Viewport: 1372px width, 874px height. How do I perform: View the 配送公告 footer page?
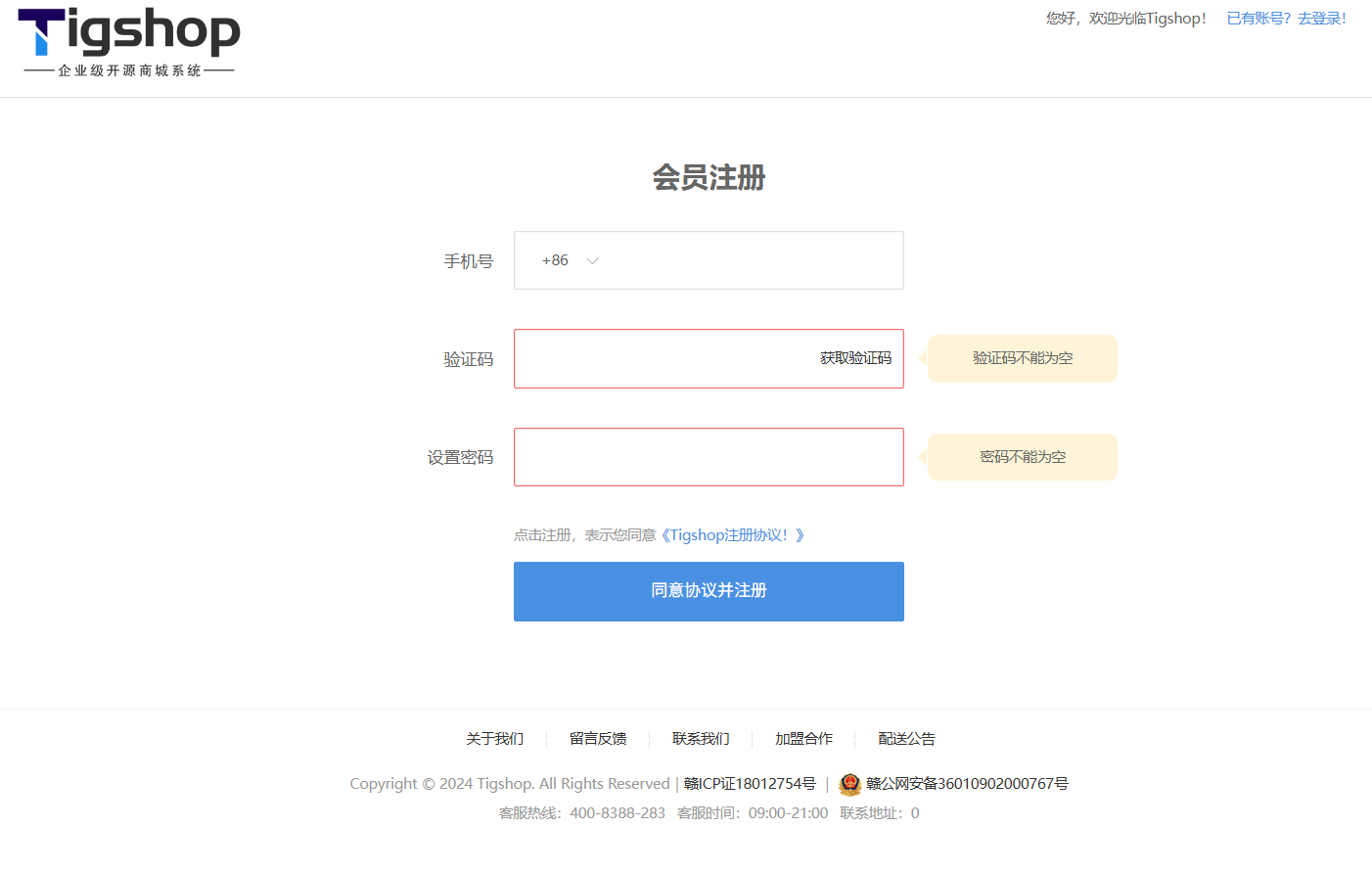tap(906, 739)
